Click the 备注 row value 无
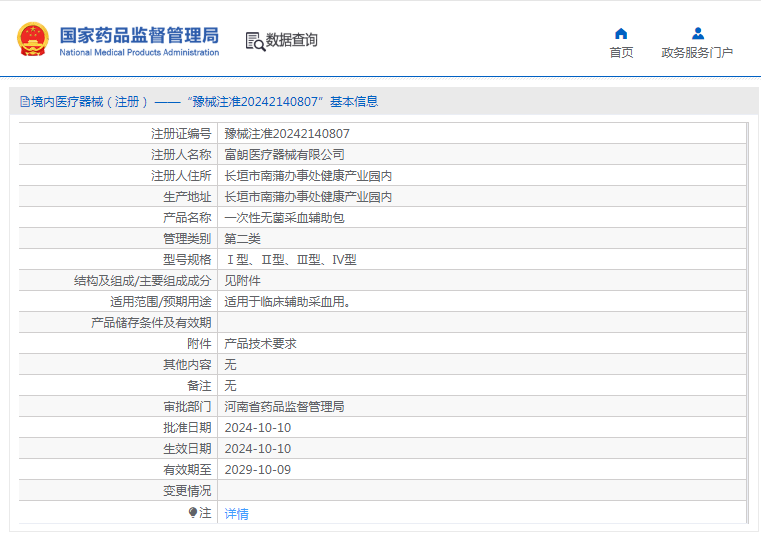Viewport: 761px width, 541px height. pos(230,386)
